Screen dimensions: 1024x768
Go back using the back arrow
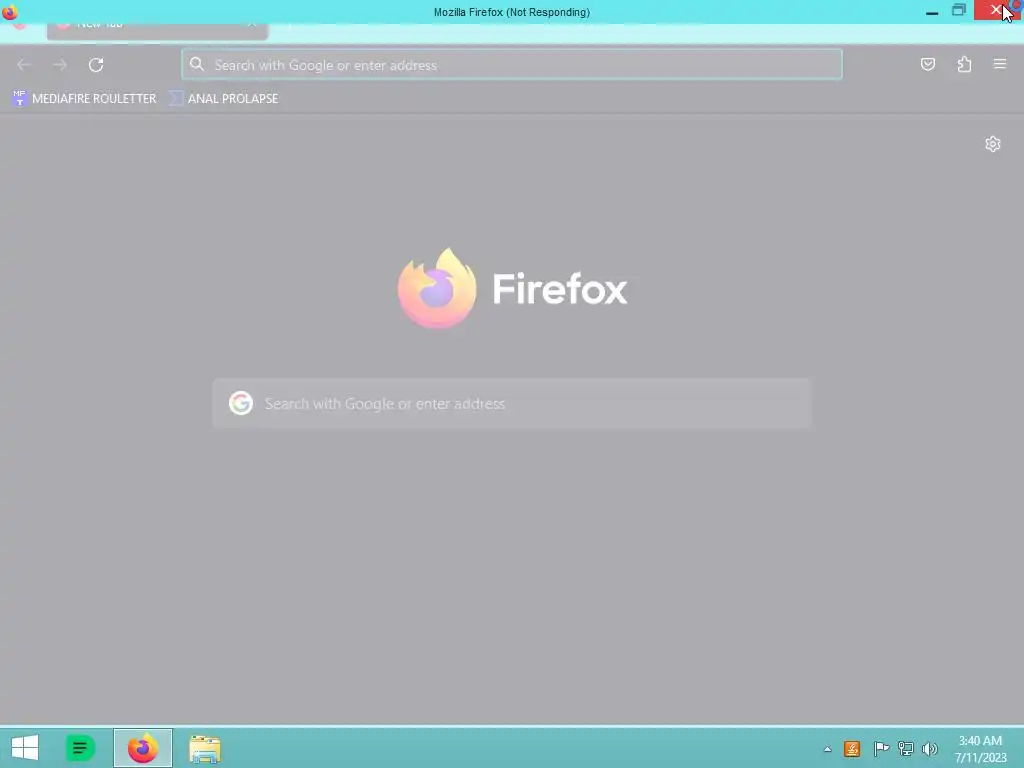tap(24, 65)
